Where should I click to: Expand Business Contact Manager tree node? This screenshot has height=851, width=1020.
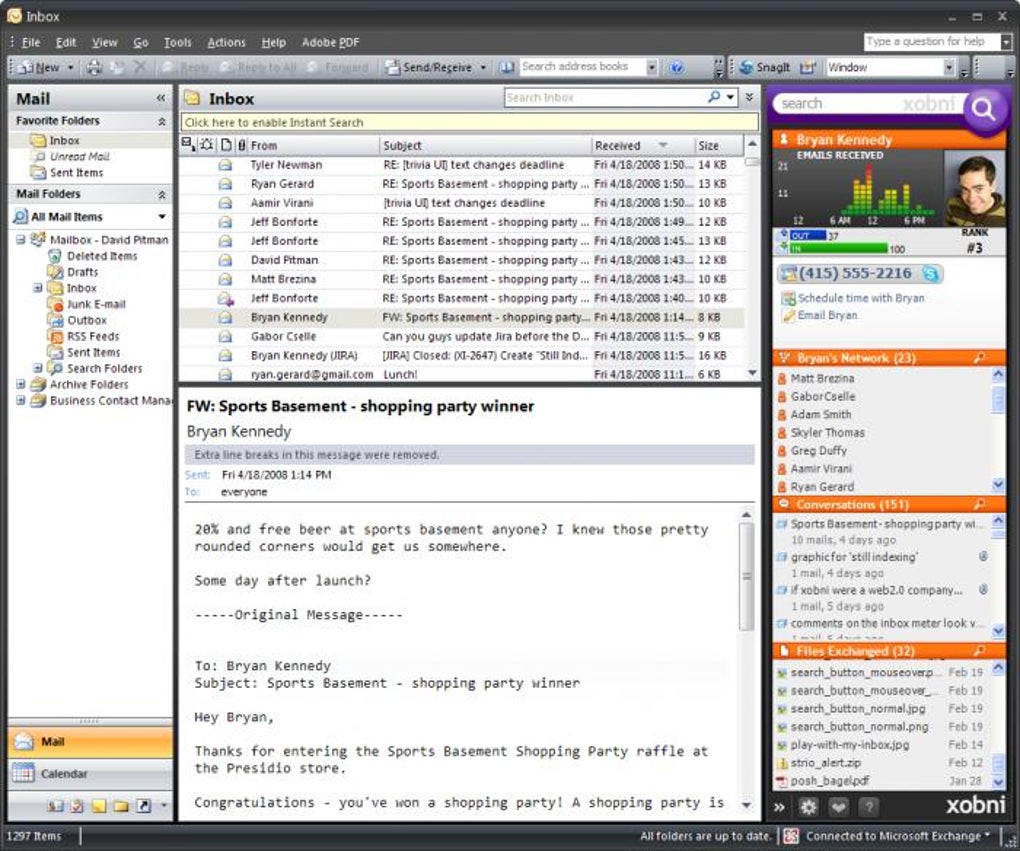[21, 401]
